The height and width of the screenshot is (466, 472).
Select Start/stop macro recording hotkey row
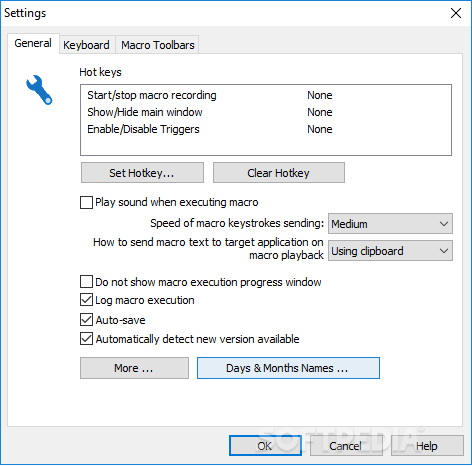click(x=266, y=95)
